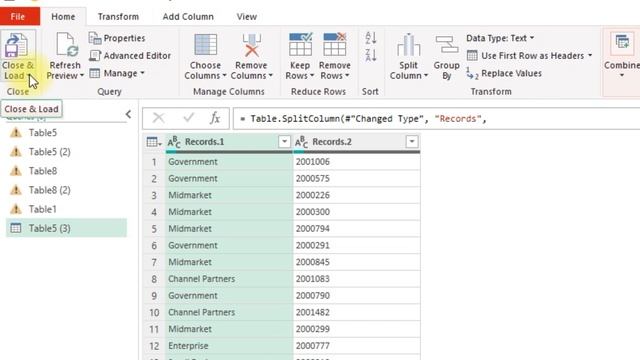This screenshot has height=360, width=640.
Task: Click cell with value 2000794
Action: coord(356,229)
